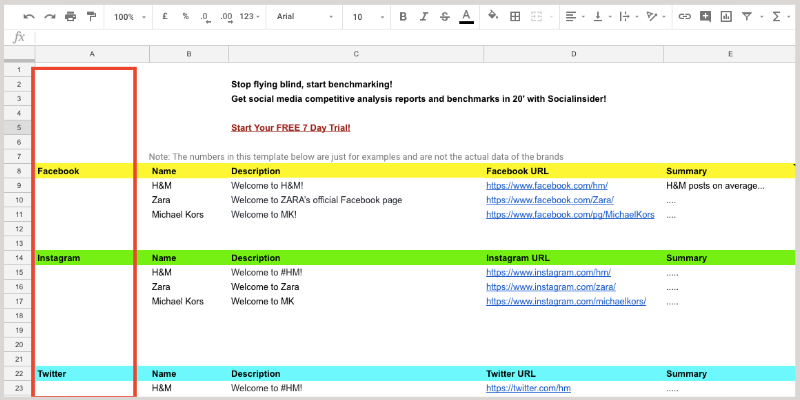Viewport: 800px width, 400px height.
Task: Open the Zara Facebook URL link
Action: point(550,200)
